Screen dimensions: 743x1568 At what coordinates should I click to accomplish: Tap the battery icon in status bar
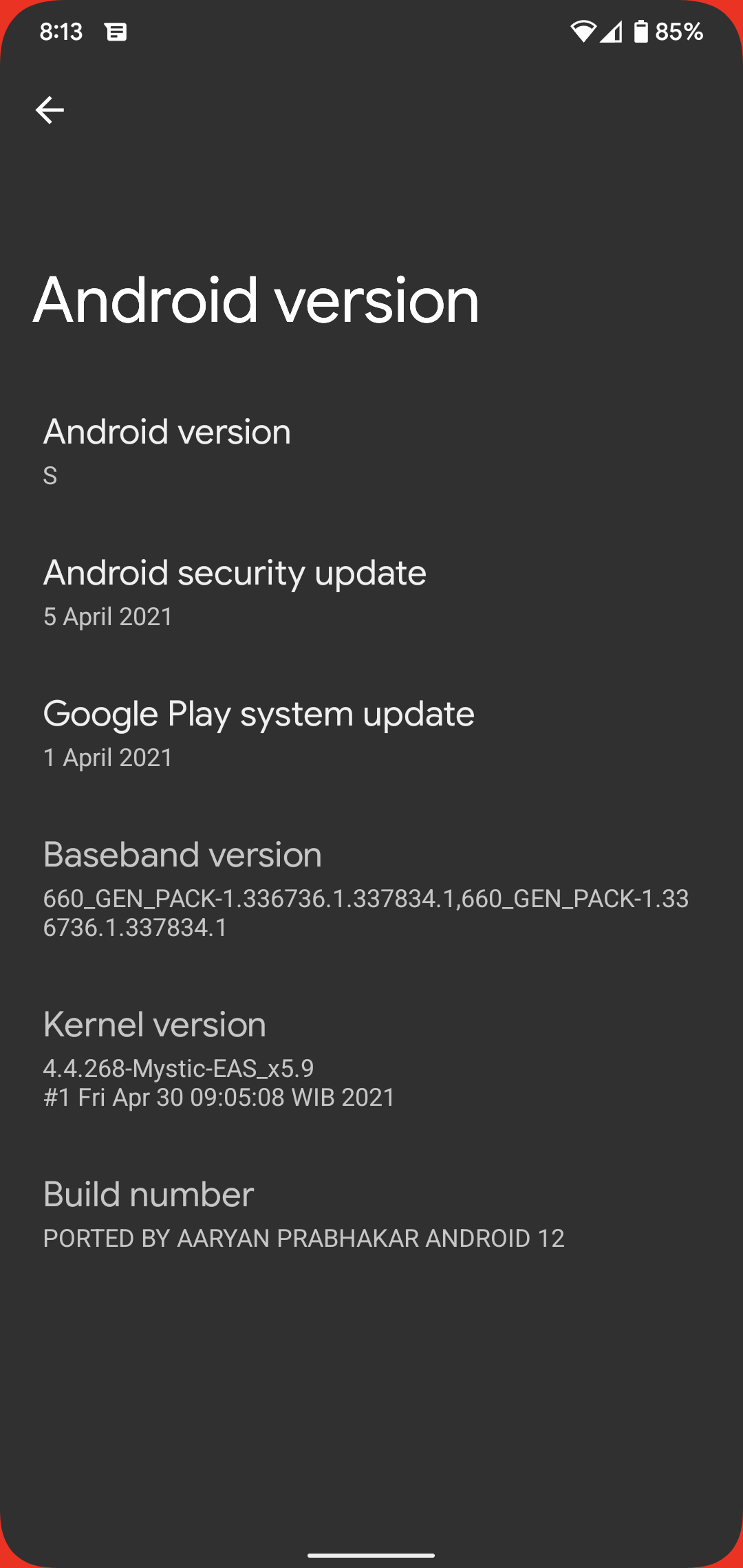[x=640, y=32]
